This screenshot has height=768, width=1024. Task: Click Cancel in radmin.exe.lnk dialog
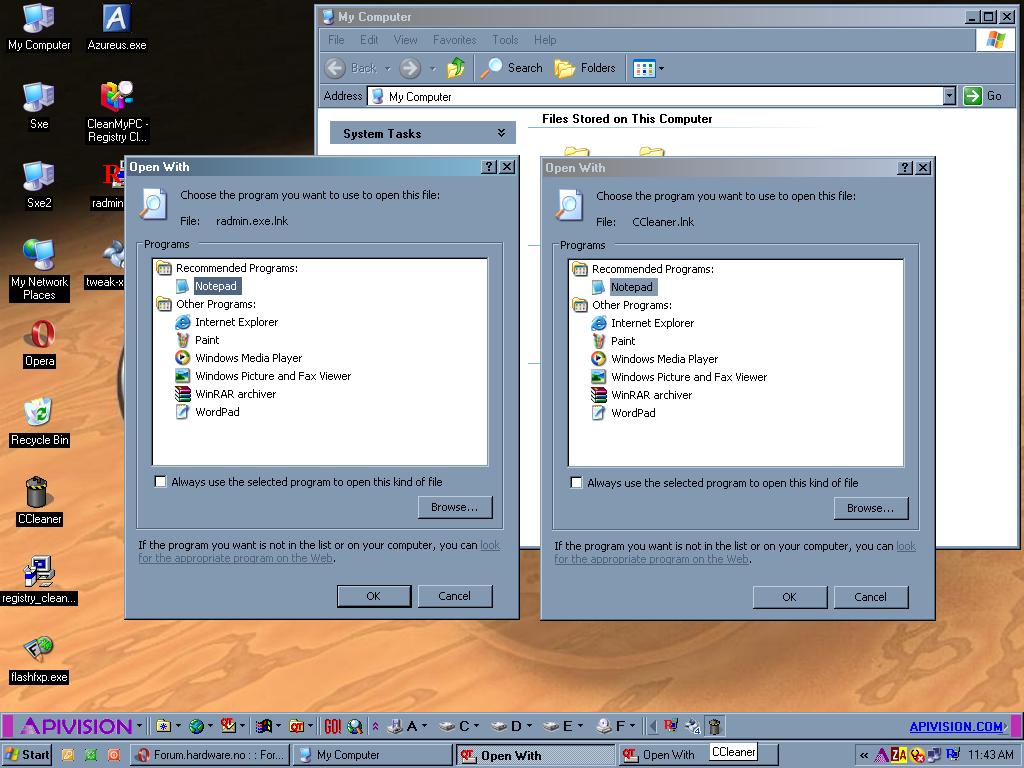[x=455, y=596]
